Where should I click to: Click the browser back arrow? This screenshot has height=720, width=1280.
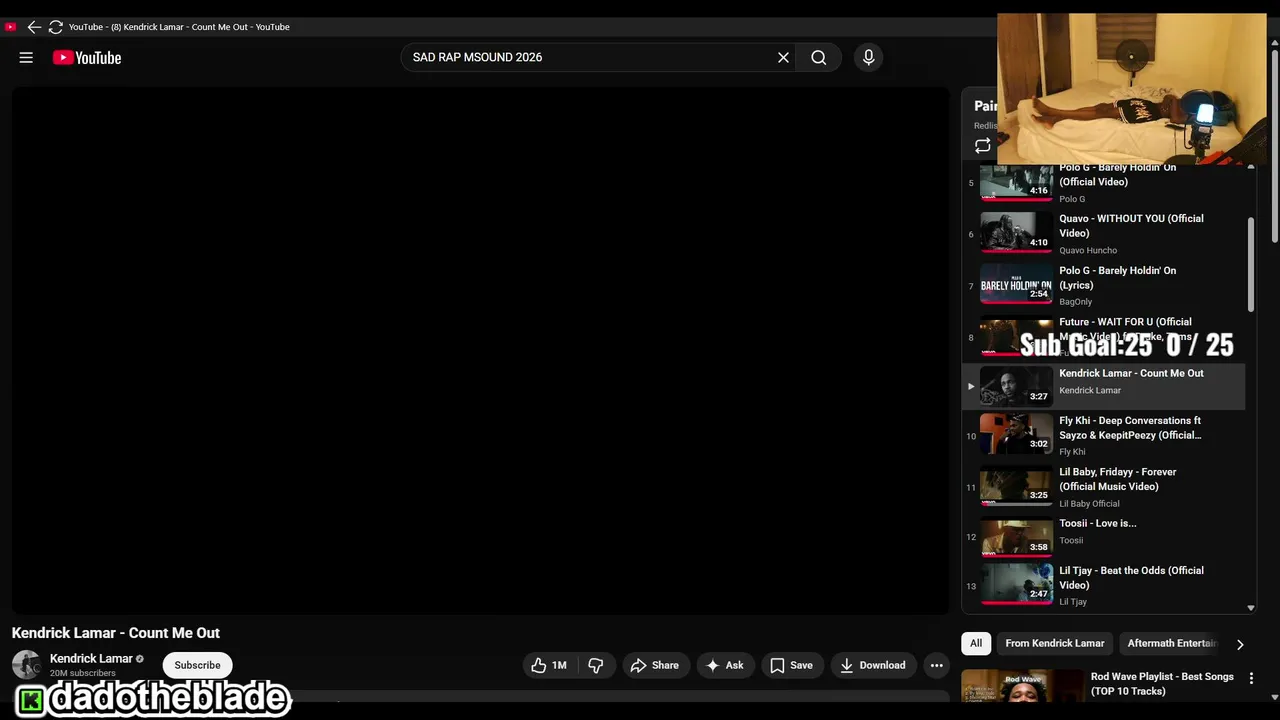coord(34,27)
